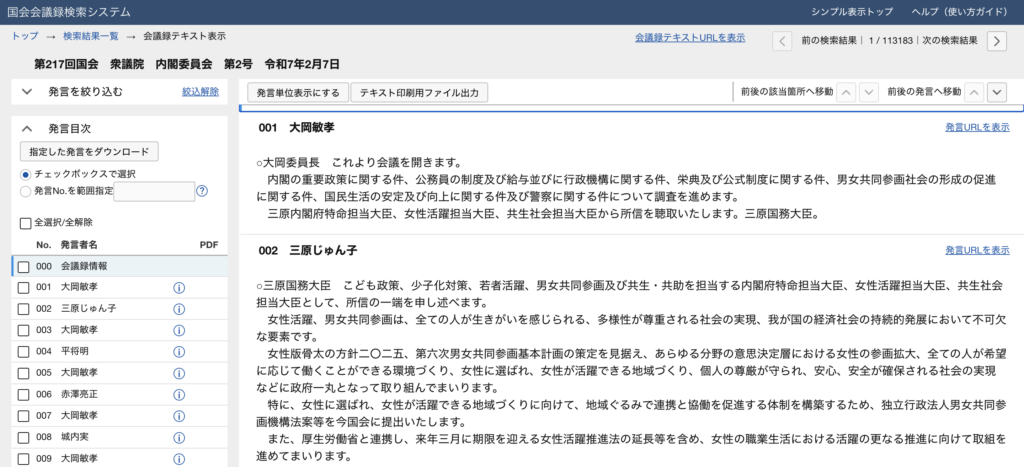The image size is (1024, 467).
Task: Click the PDF info icon for 002 三原じゅん子
Action: [x=180, y=308]
